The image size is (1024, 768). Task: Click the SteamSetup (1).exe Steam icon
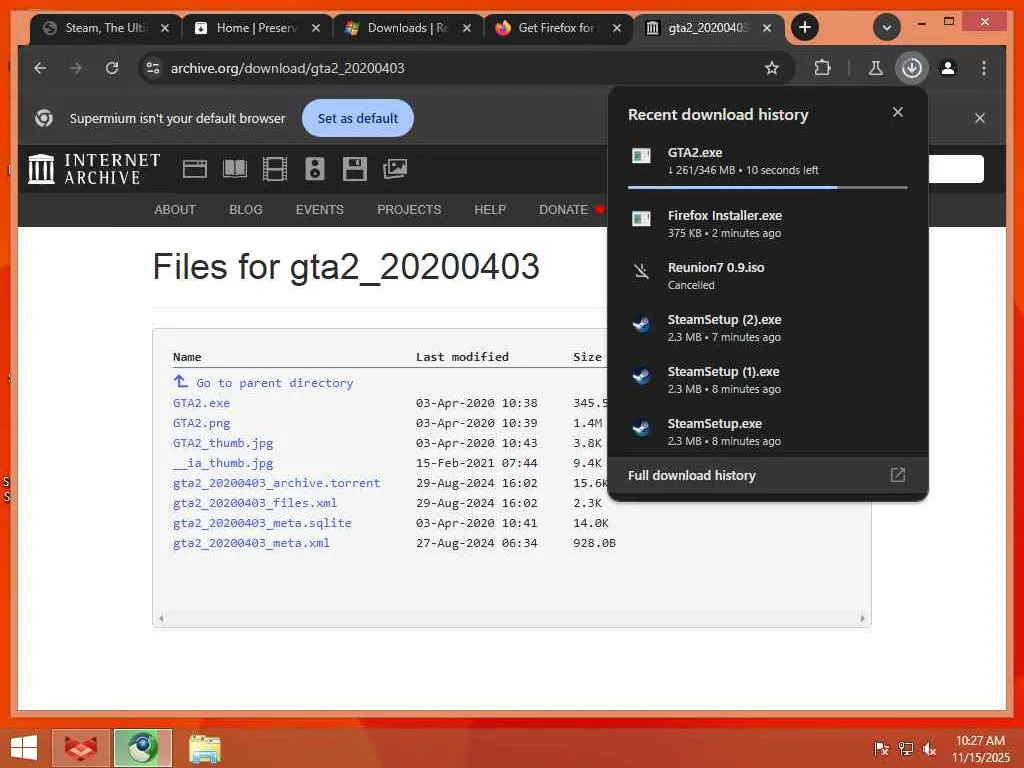point(641,376)
